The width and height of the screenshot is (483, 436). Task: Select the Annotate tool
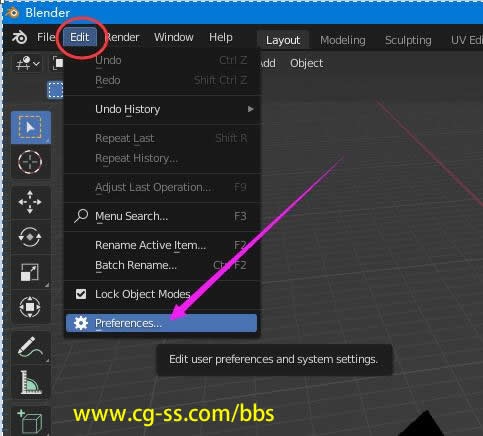click(30, 347)
